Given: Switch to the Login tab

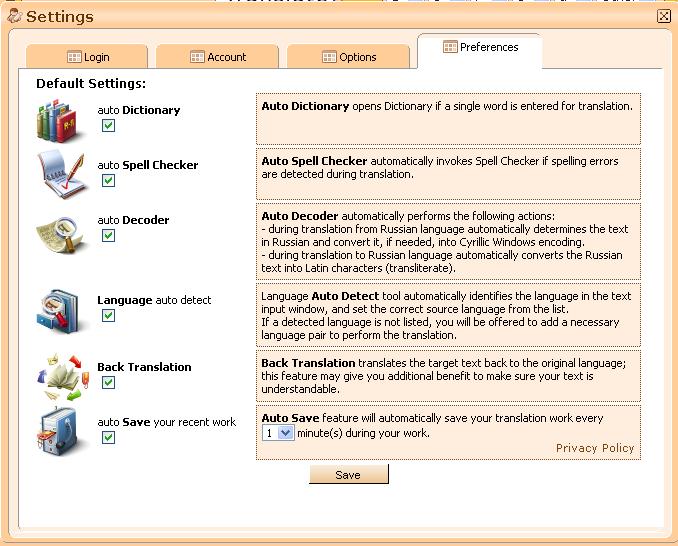Looking at the screenshot, I should [x=88, y=57].
